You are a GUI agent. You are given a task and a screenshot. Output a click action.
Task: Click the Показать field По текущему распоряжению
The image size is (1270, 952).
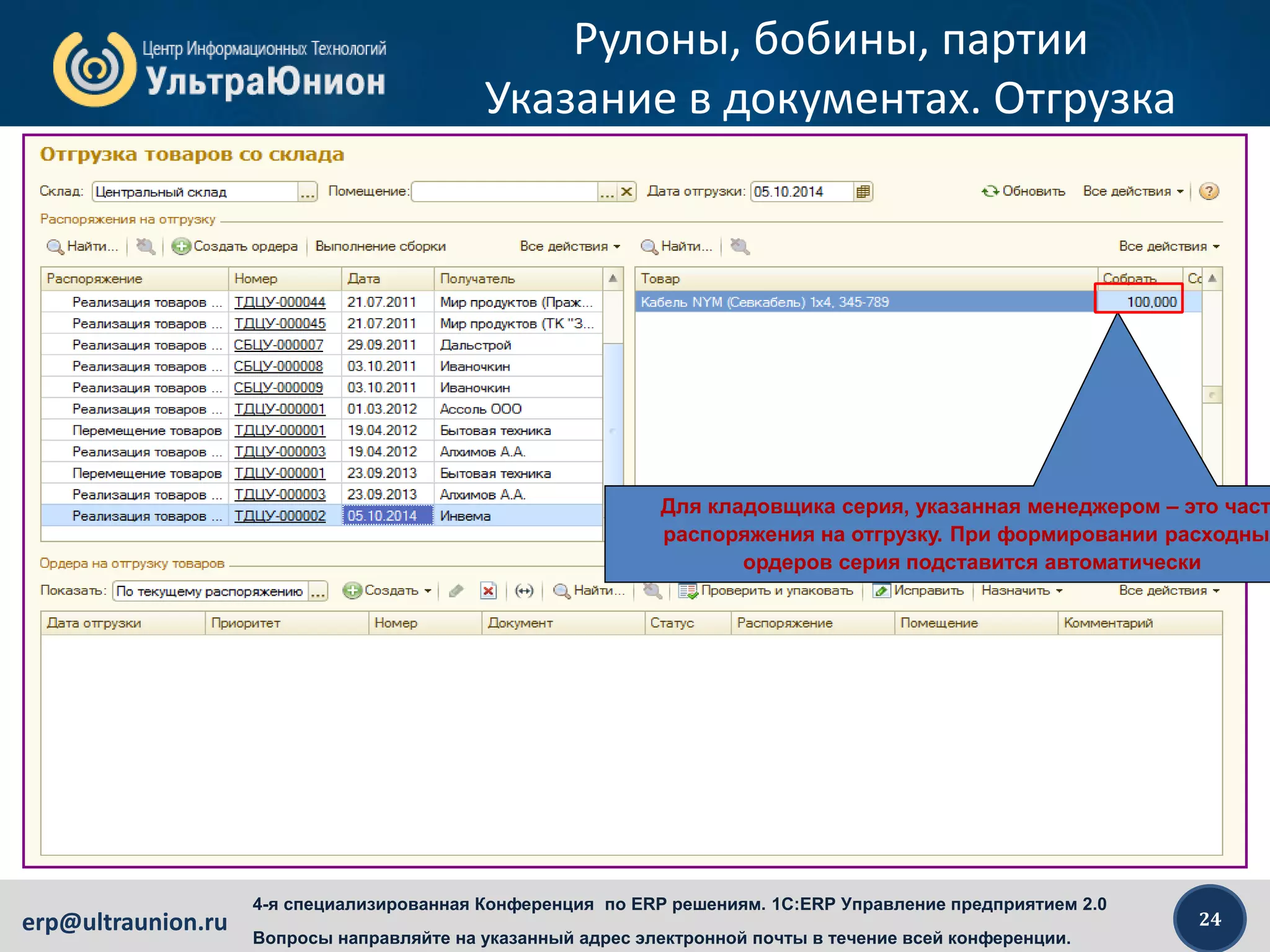point(211,591)
